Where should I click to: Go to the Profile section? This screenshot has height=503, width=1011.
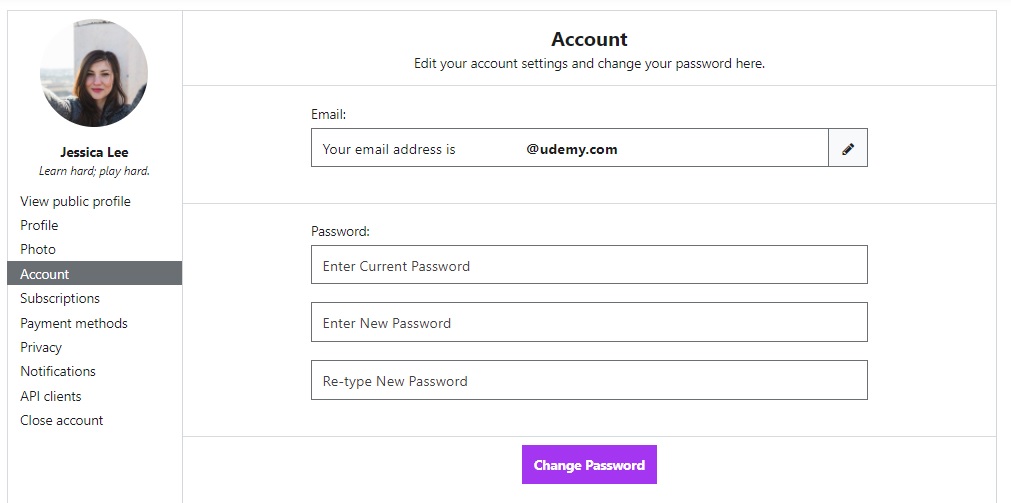(x=39, y=225)
